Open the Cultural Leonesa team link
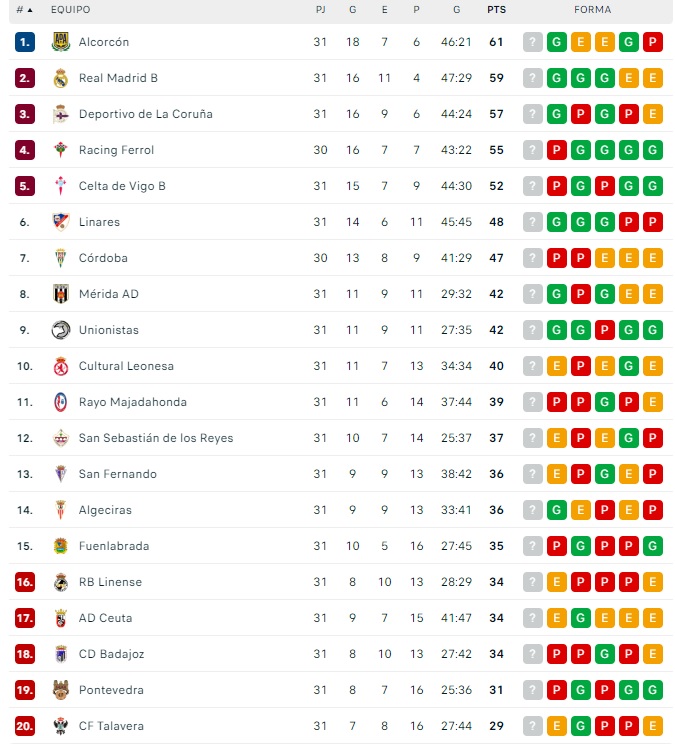Image resolution: width=675 pixels, height=753 pixels. tap(126, 366)
